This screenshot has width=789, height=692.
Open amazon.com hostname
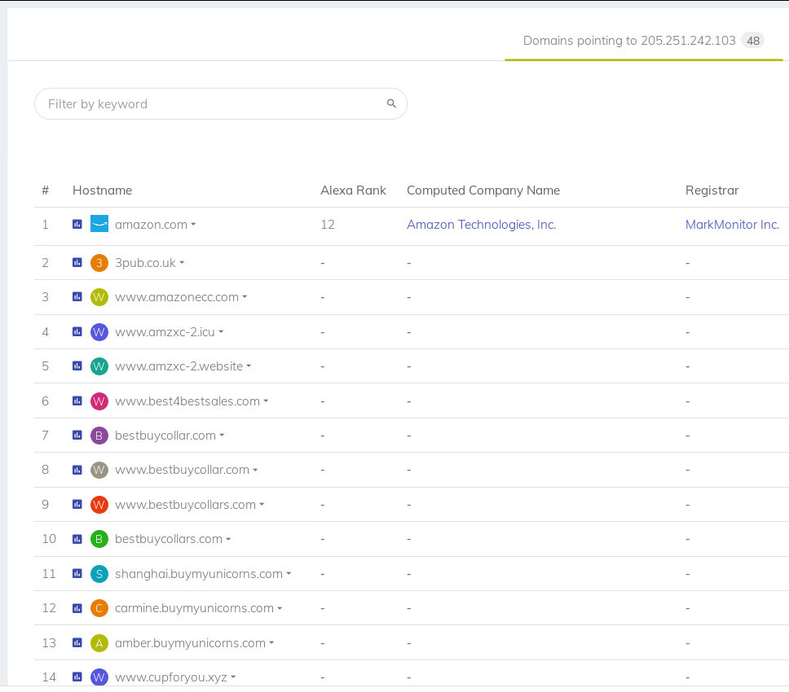(151, 224)
